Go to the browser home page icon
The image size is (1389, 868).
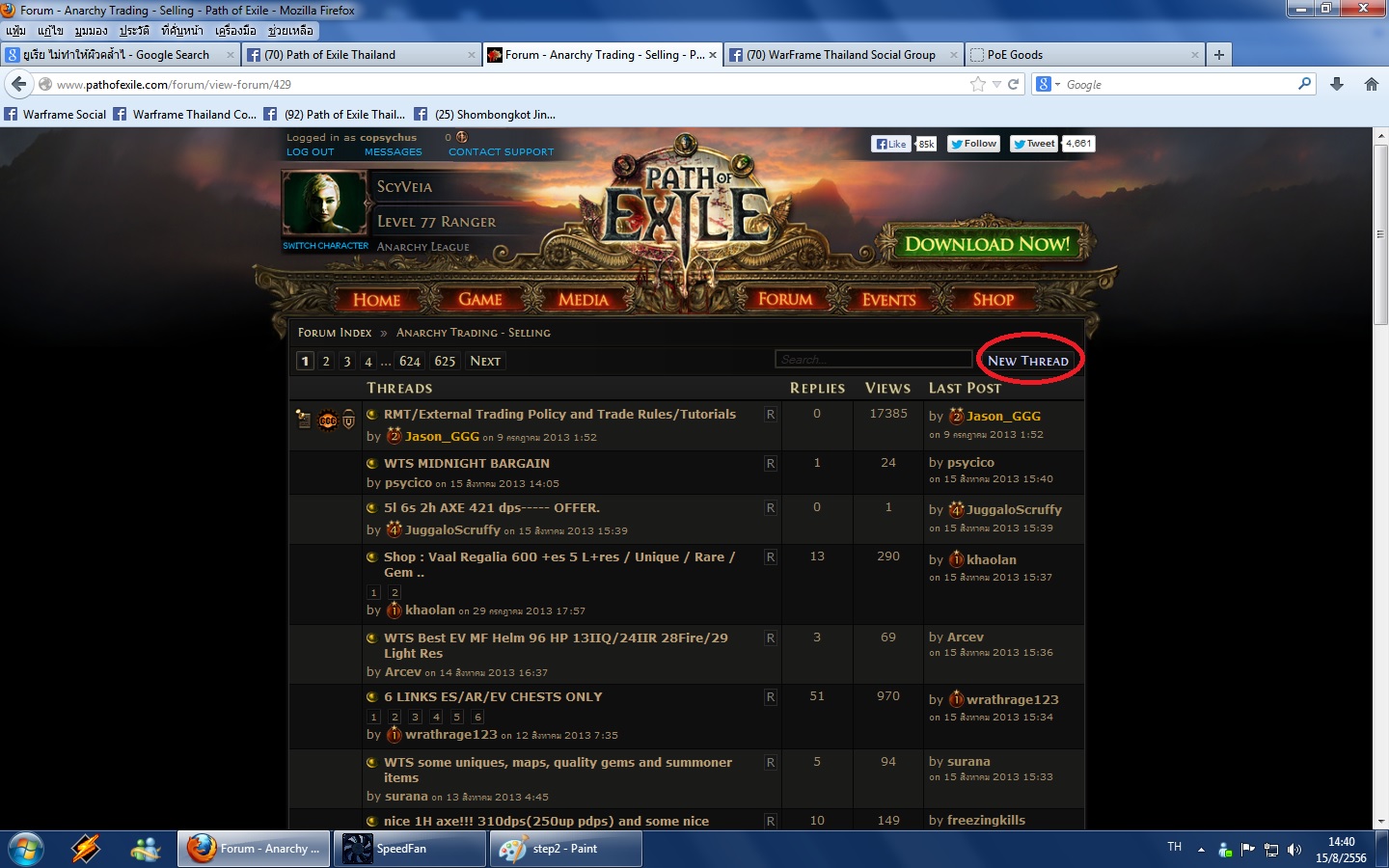click(1372, 84)
